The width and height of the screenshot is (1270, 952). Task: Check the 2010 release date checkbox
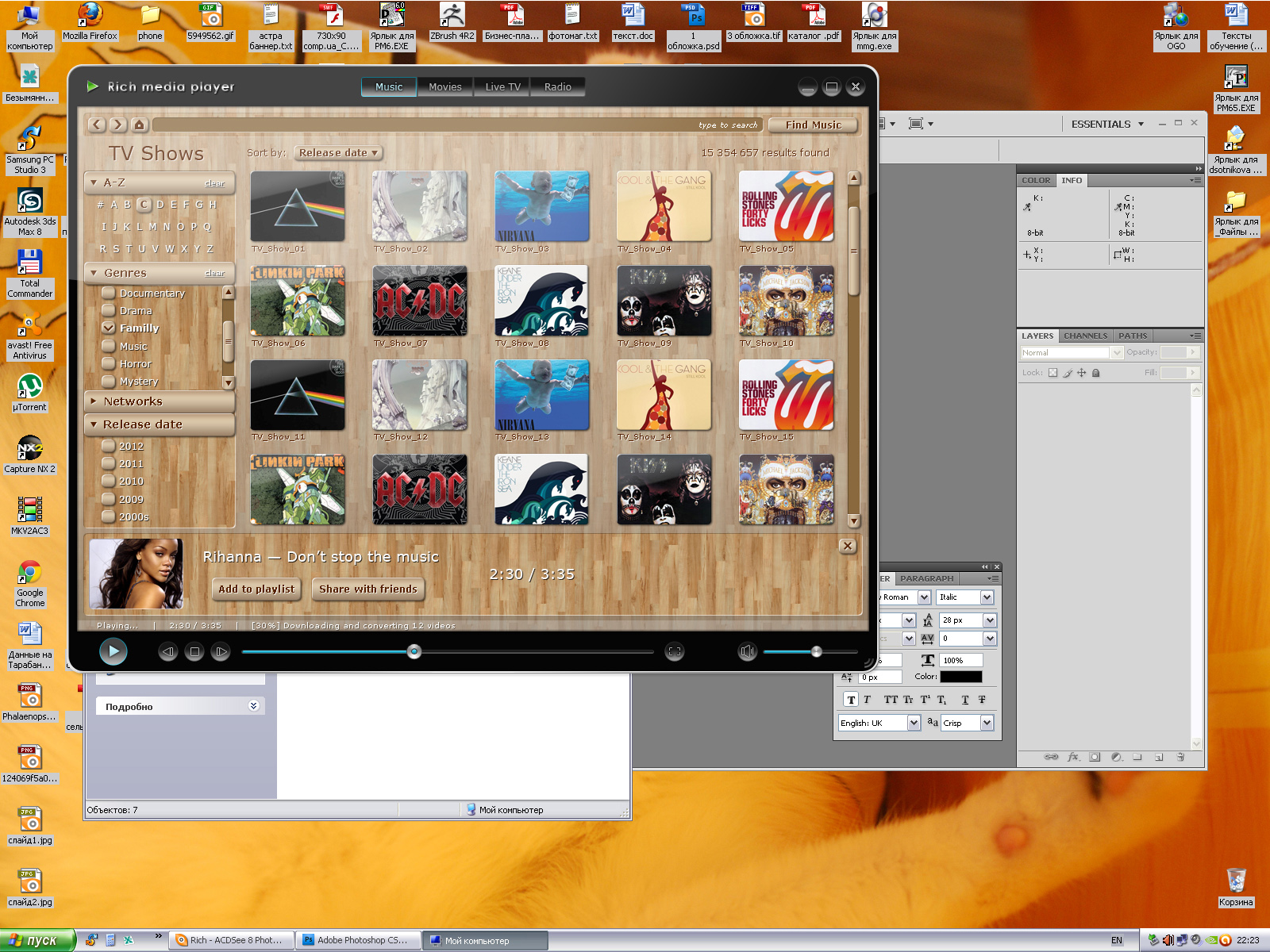tap(109, 481)
